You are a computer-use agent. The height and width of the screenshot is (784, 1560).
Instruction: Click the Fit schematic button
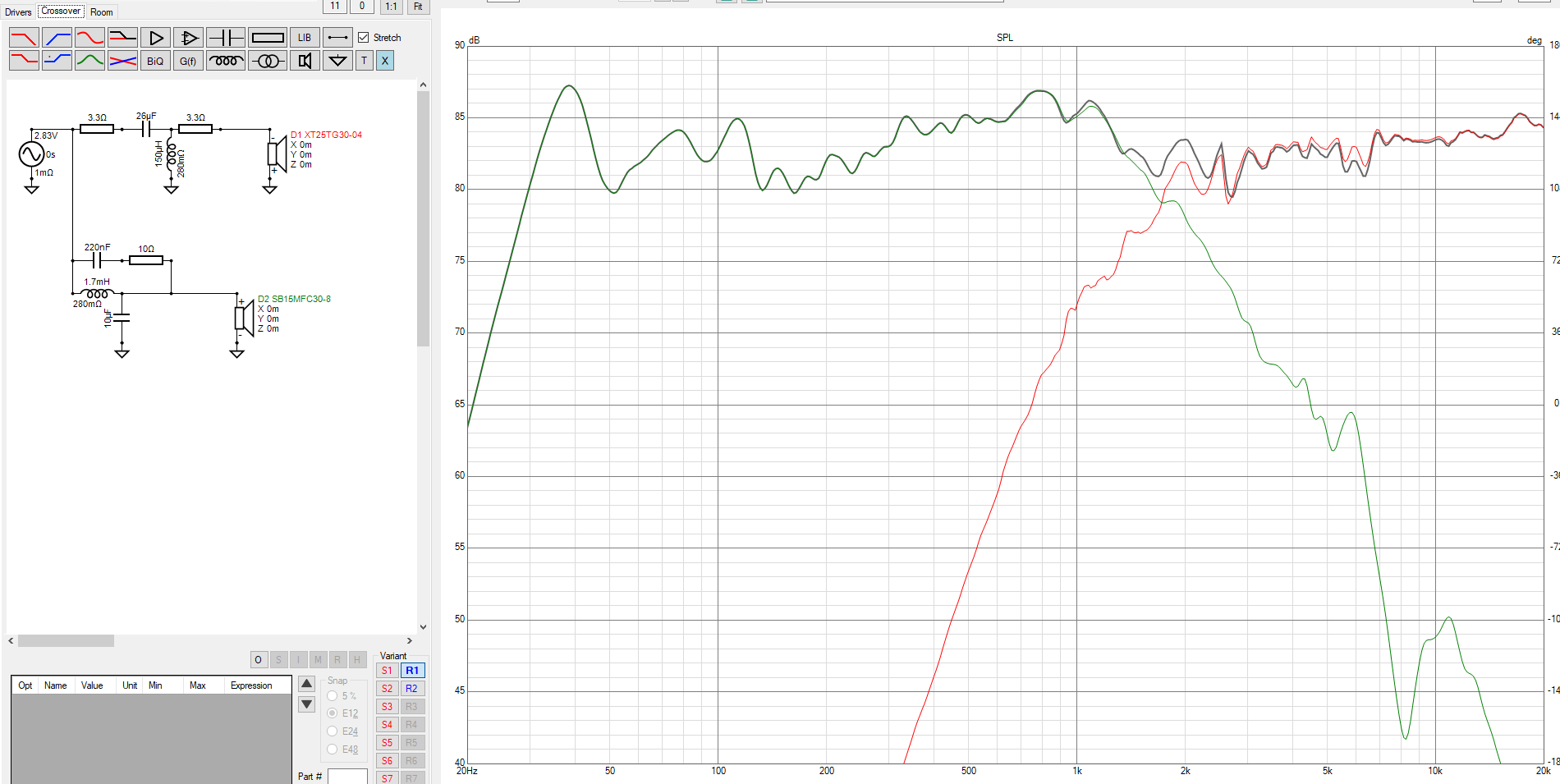pos(418,7)
